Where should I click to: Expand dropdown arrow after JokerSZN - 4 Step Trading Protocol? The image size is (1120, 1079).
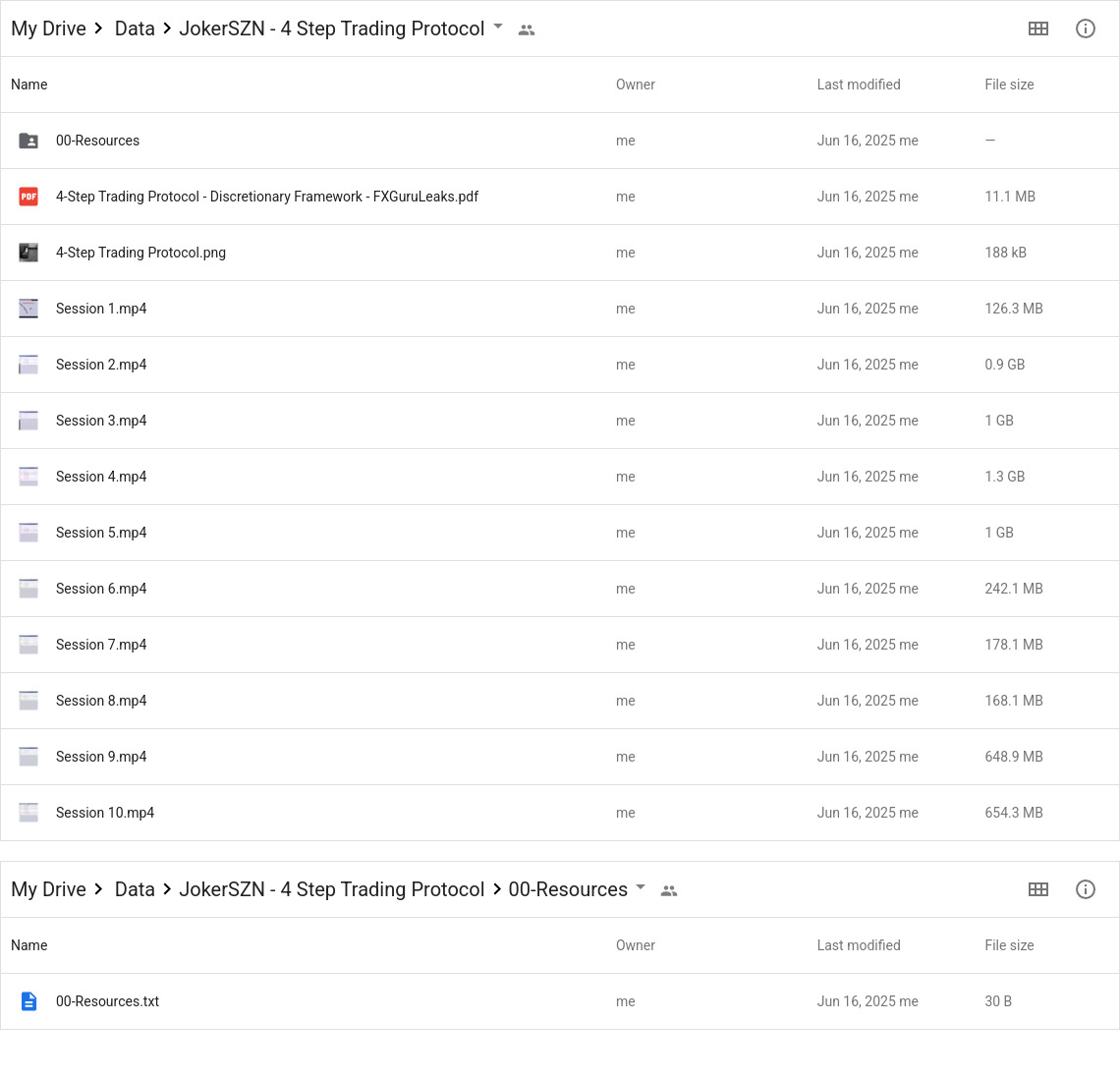coord(498,27)
